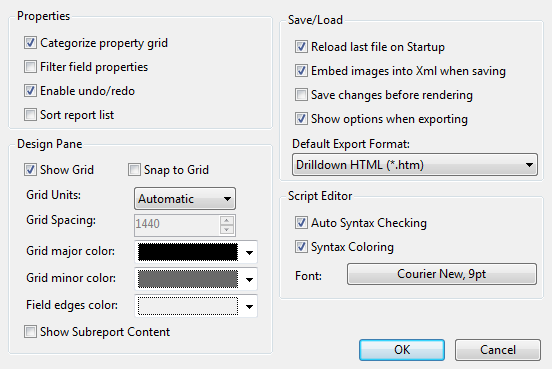This screenshot has width=552, height=369.
Task: Uncheck Categorize property grid
Action: pos(30,43)
